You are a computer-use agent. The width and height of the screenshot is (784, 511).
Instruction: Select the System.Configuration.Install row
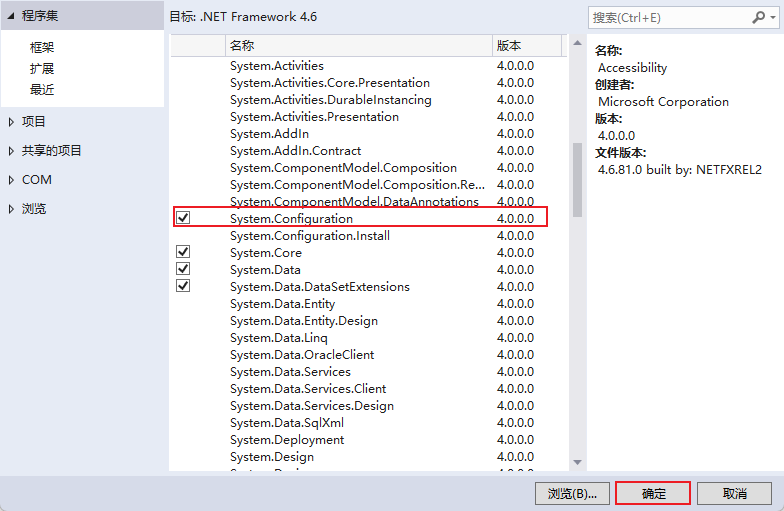(x=368, y=236)
